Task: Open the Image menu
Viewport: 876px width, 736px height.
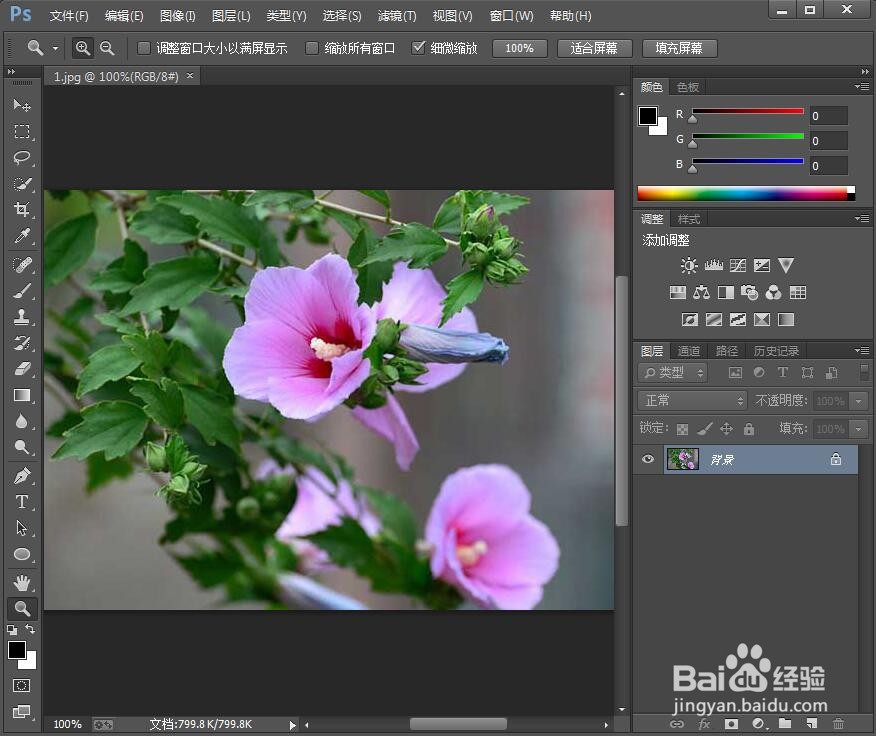Action: coord(178,16)
